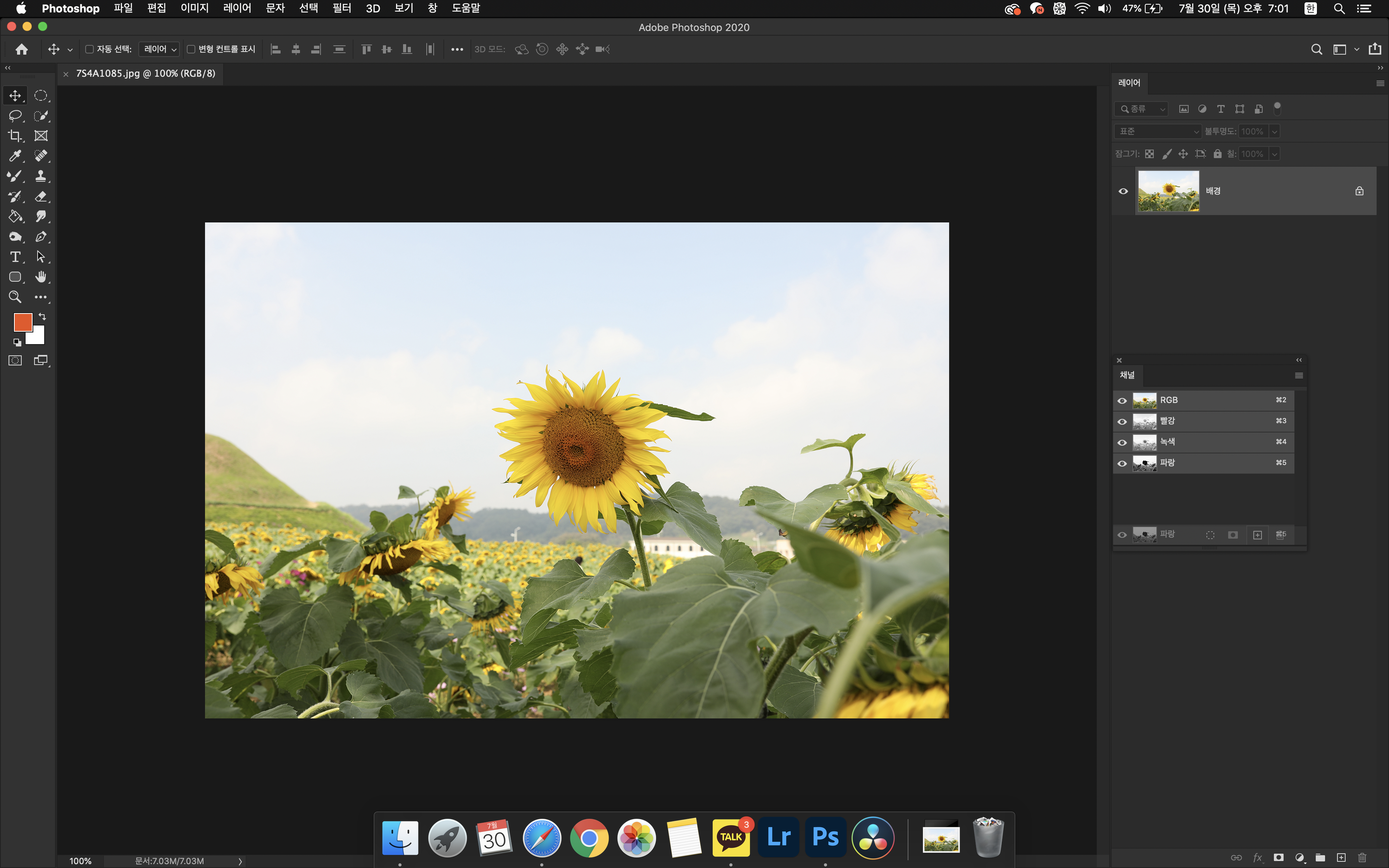Select the Zoom tool in toolbar

point(15,297)
